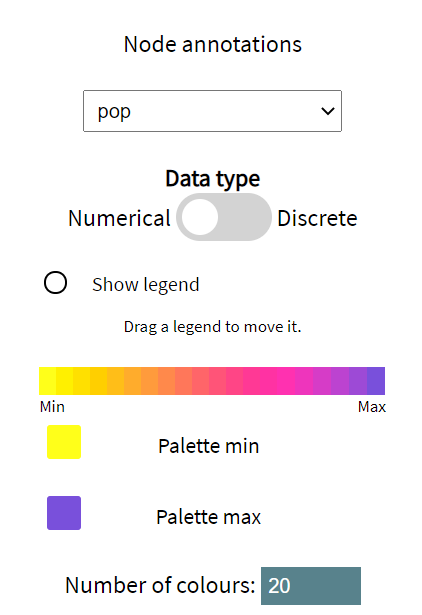Select the Discrete data type label
The image size is (422, 615).
pyautogui.click(x=317, y=218)
